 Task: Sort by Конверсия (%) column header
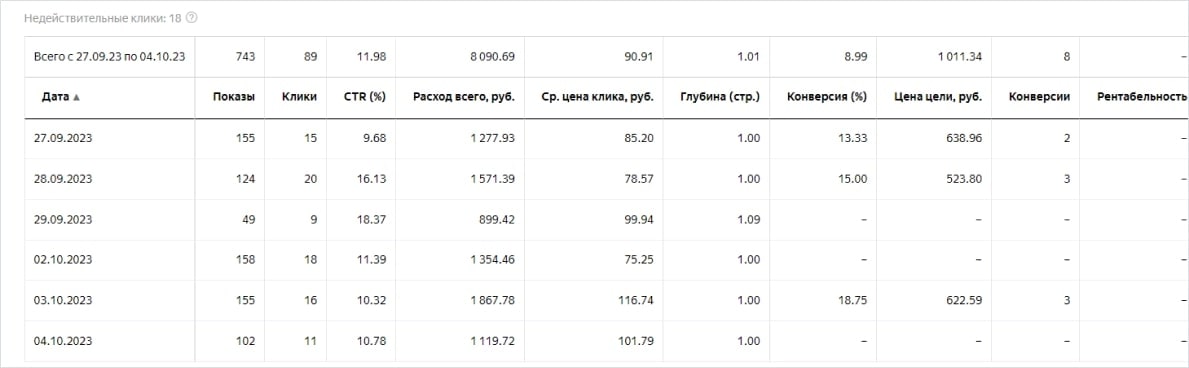click(x=827, y=97)
